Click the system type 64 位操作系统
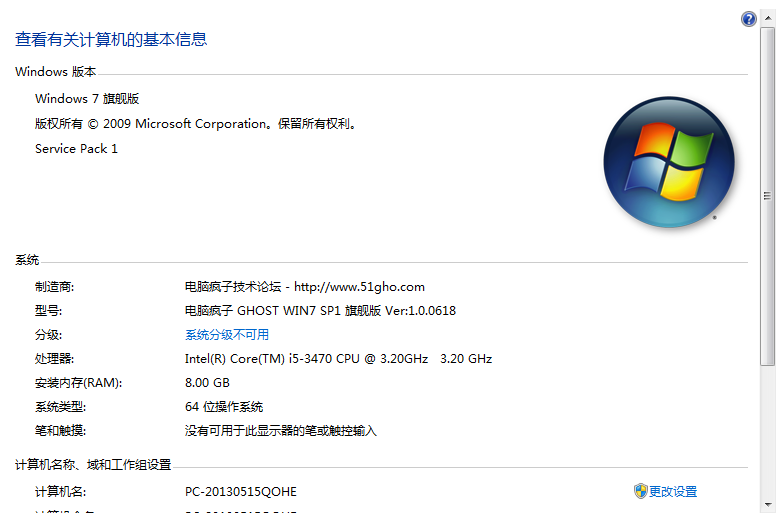Screen dimensions: 776x518 pos(224,407)
